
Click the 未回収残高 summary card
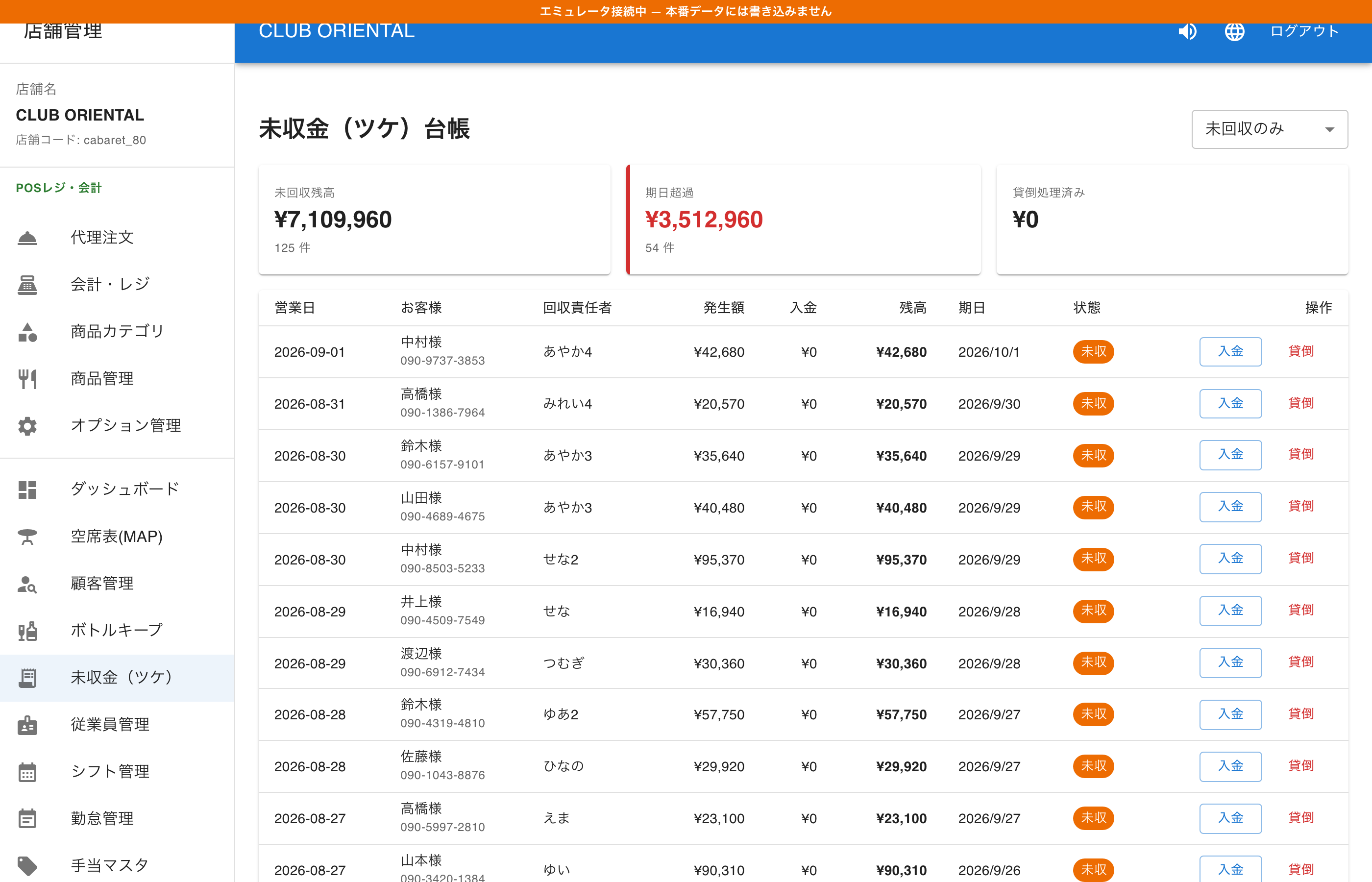[434, 220]
